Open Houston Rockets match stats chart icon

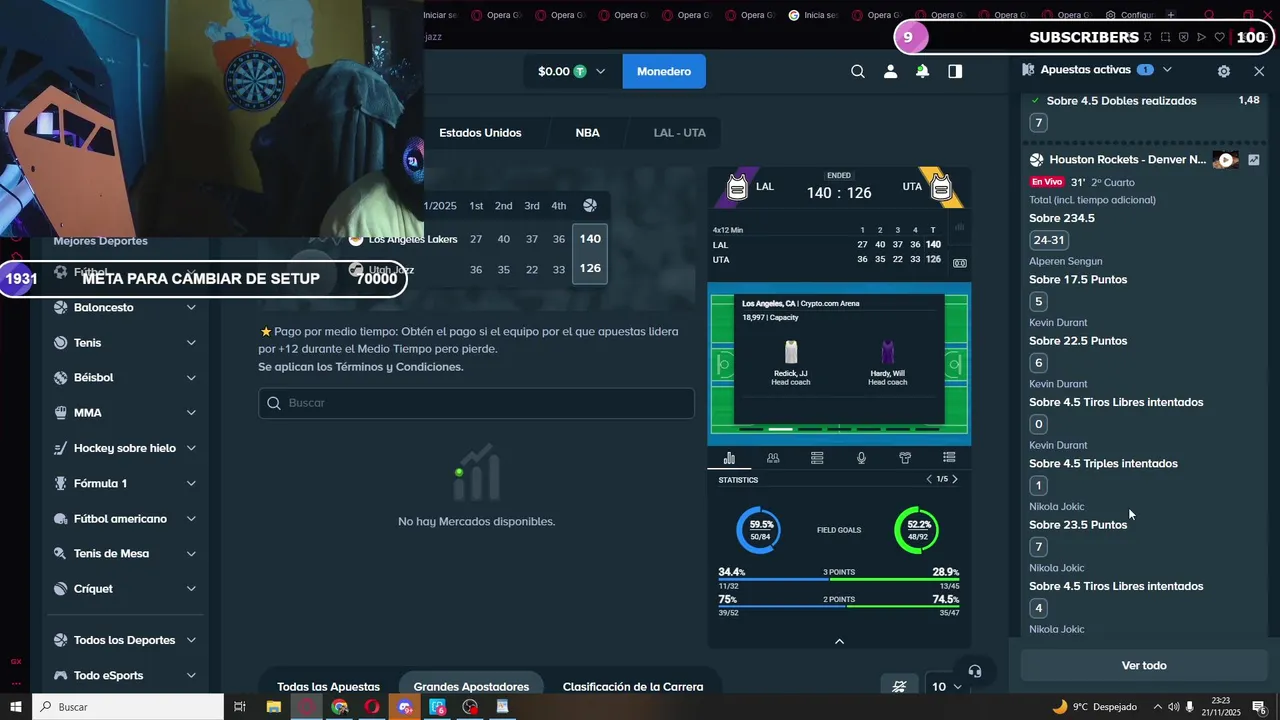click(1253, 160)
